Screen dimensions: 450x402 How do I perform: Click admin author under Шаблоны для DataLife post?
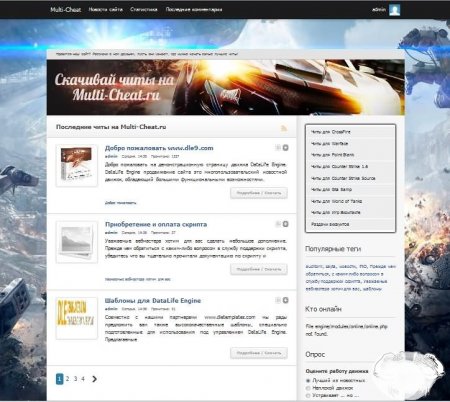coord(111,309)
